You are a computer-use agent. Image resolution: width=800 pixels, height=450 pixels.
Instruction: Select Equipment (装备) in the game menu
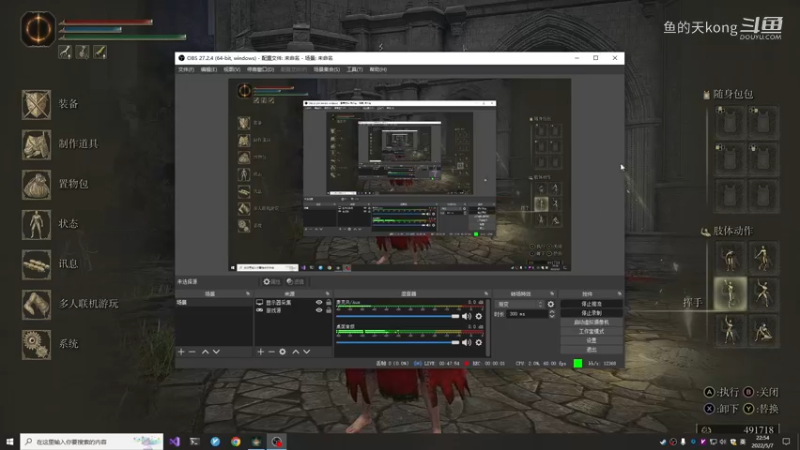pos(51,105)
